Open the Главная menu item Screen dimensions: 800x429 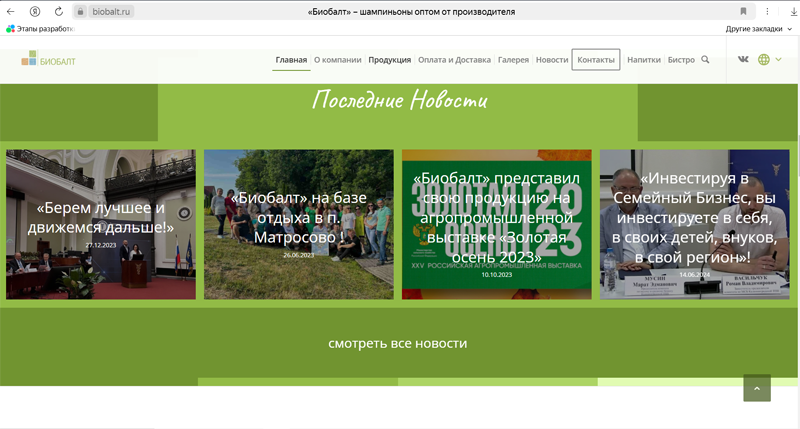click(x=291, y=60)
